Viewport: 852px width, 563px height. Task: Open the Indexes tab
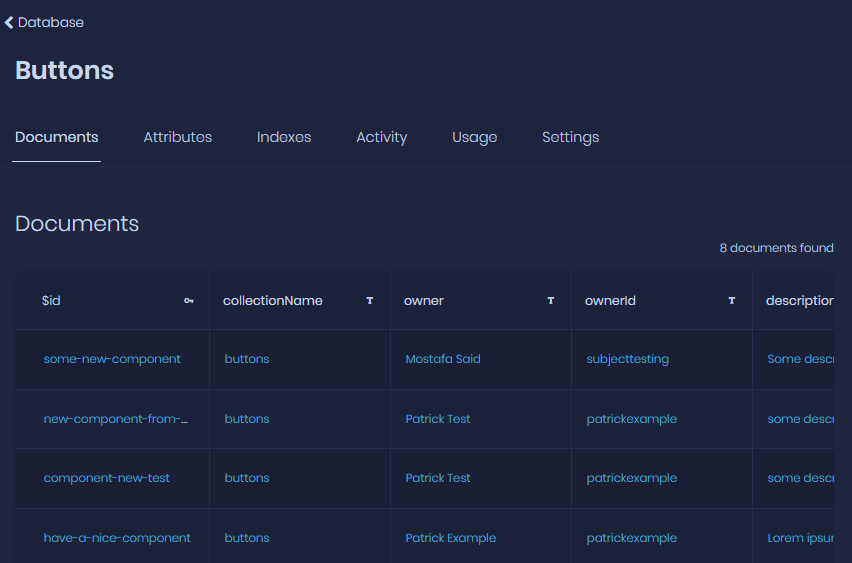(x=284, y=137)
